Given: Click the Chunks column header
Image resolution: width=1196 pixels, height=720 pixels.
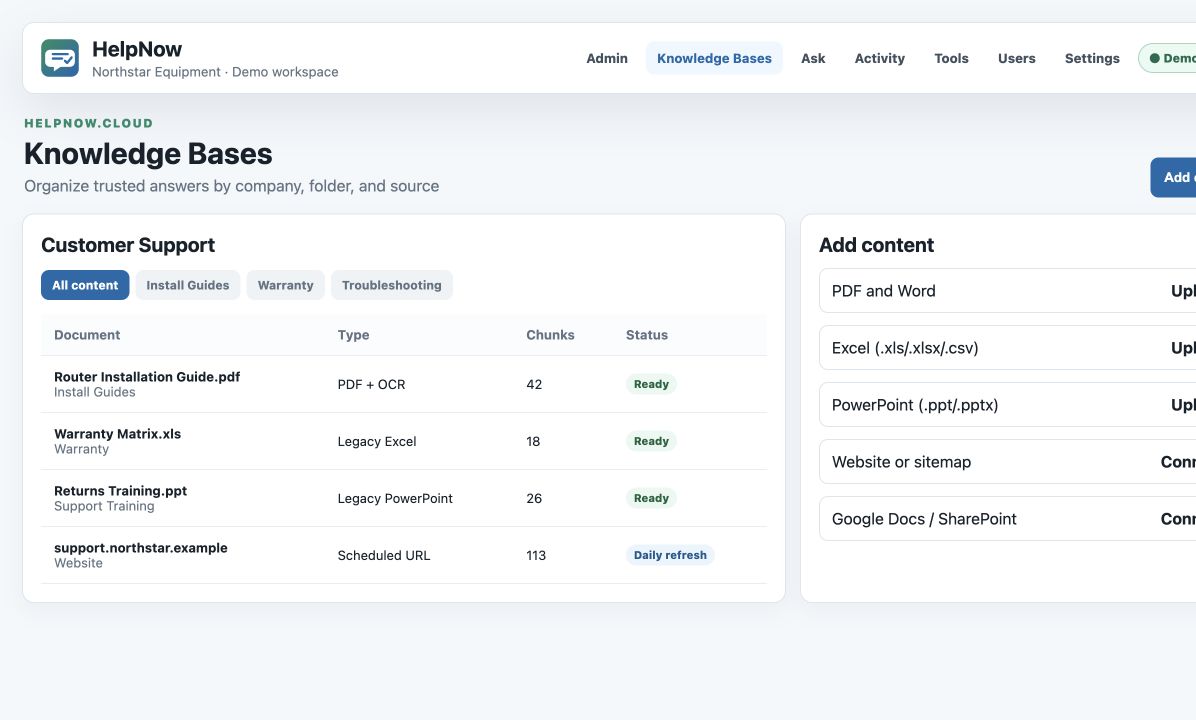Looking at the screenshot, I should (550, 335).
